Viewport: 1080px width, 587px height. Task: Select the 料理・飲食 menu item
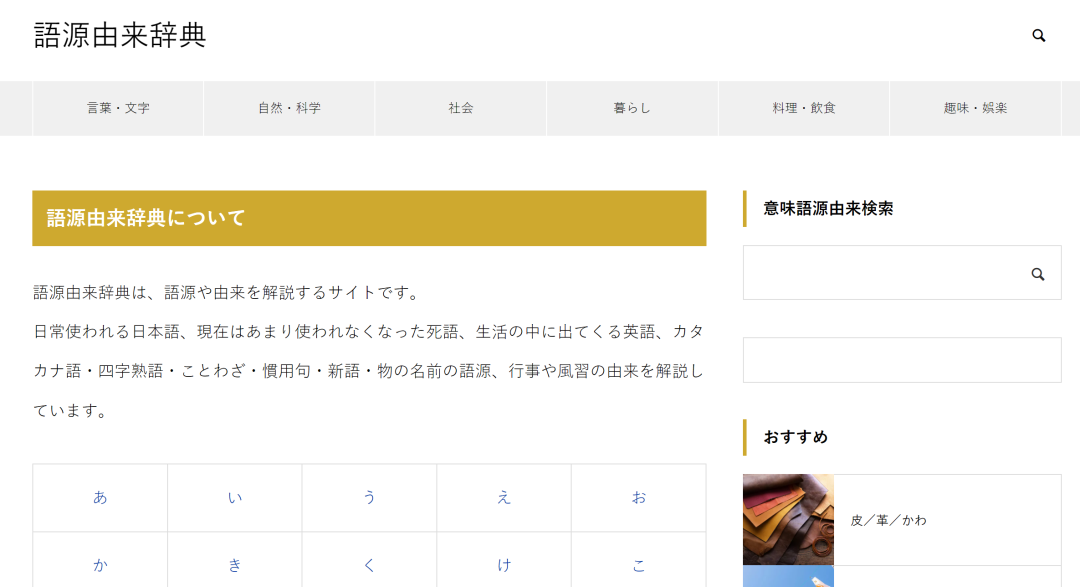coord(804,108)
